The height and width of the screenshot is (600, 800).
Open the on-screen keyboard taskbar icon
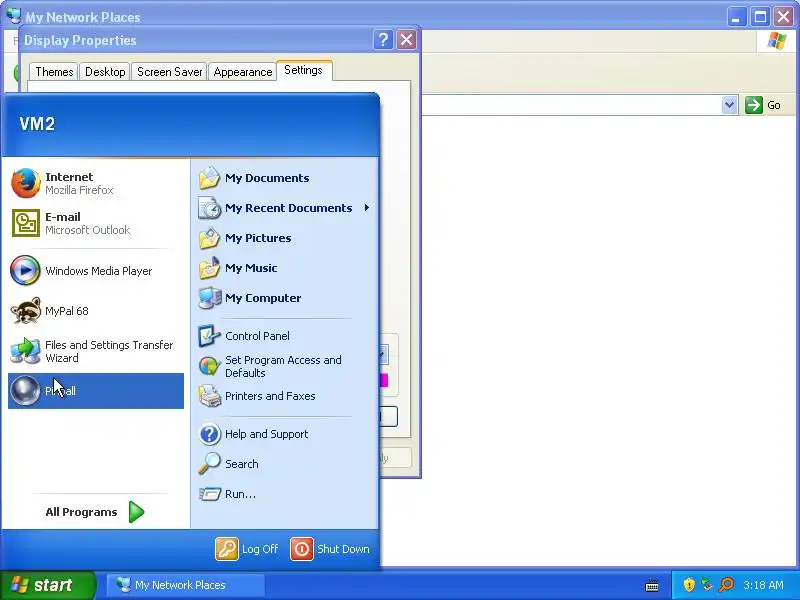click(x=652, y=585)
